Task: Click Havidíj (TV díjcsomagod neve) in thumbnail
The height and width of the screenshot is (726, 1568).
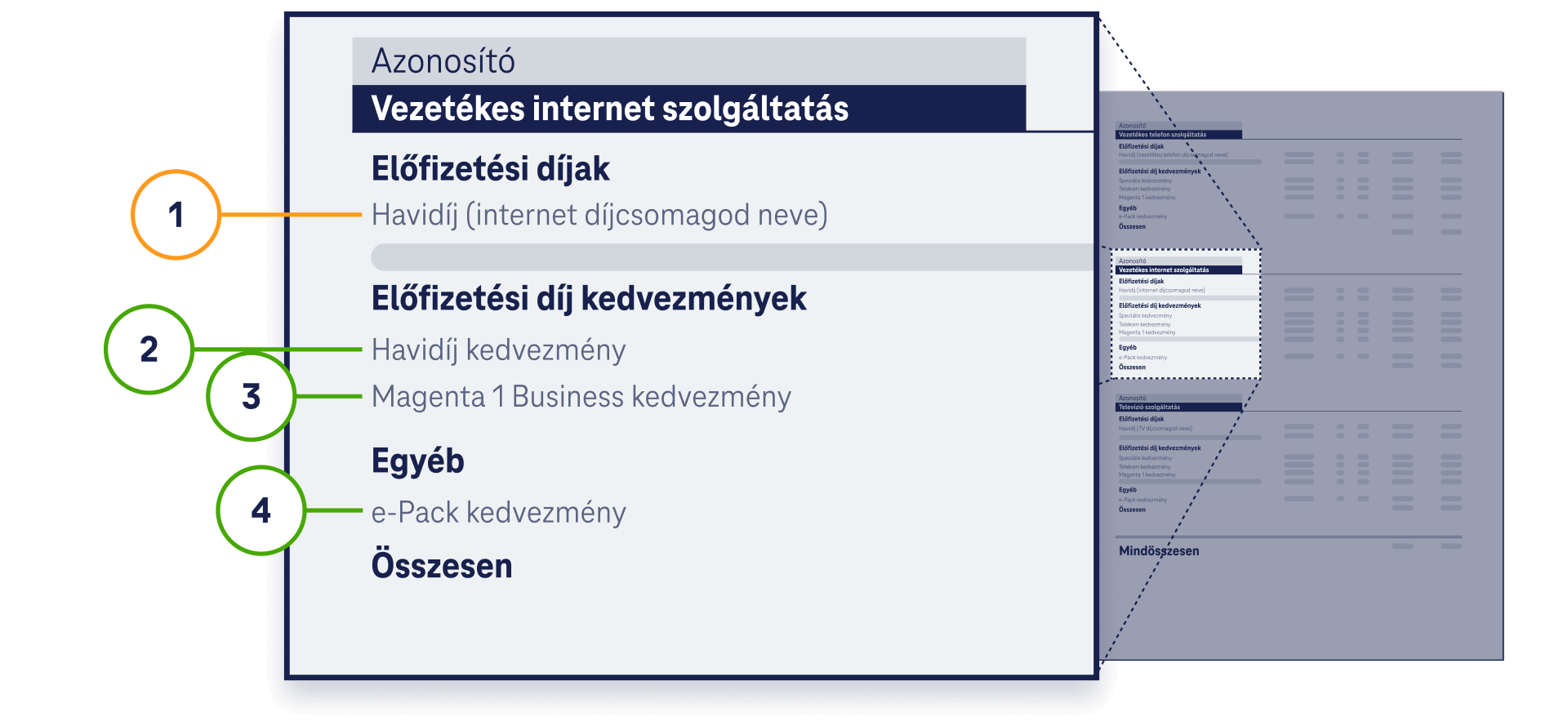Action: click(x=1156, y=429)
